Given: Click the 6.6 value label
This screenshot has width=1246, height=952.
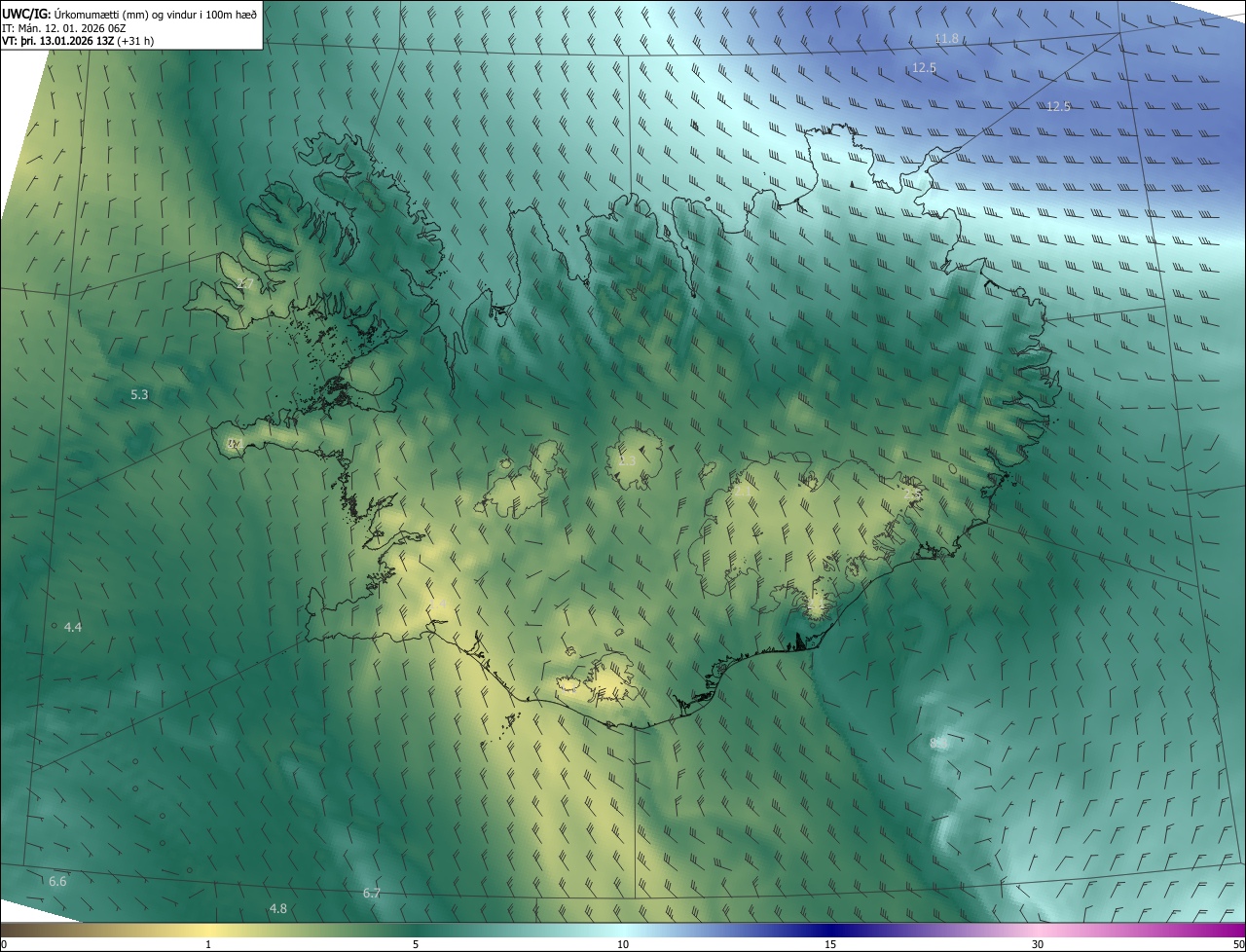Looking at the screenshot, I should 57,882.
